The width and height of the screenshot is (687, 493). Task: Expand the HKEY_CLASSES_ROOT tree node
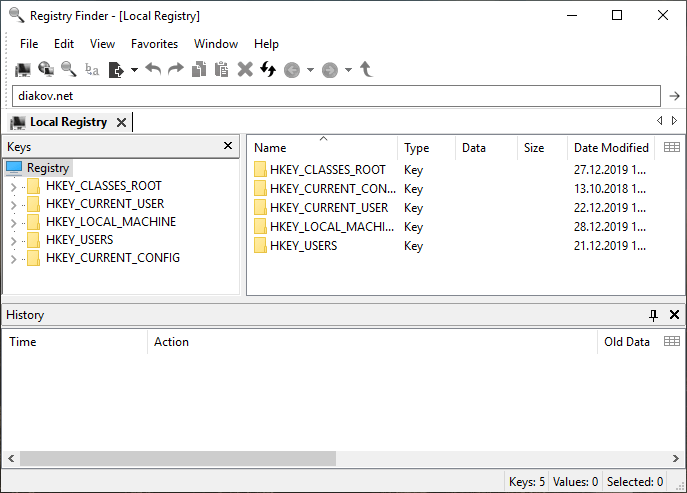[x=13, y=186]
